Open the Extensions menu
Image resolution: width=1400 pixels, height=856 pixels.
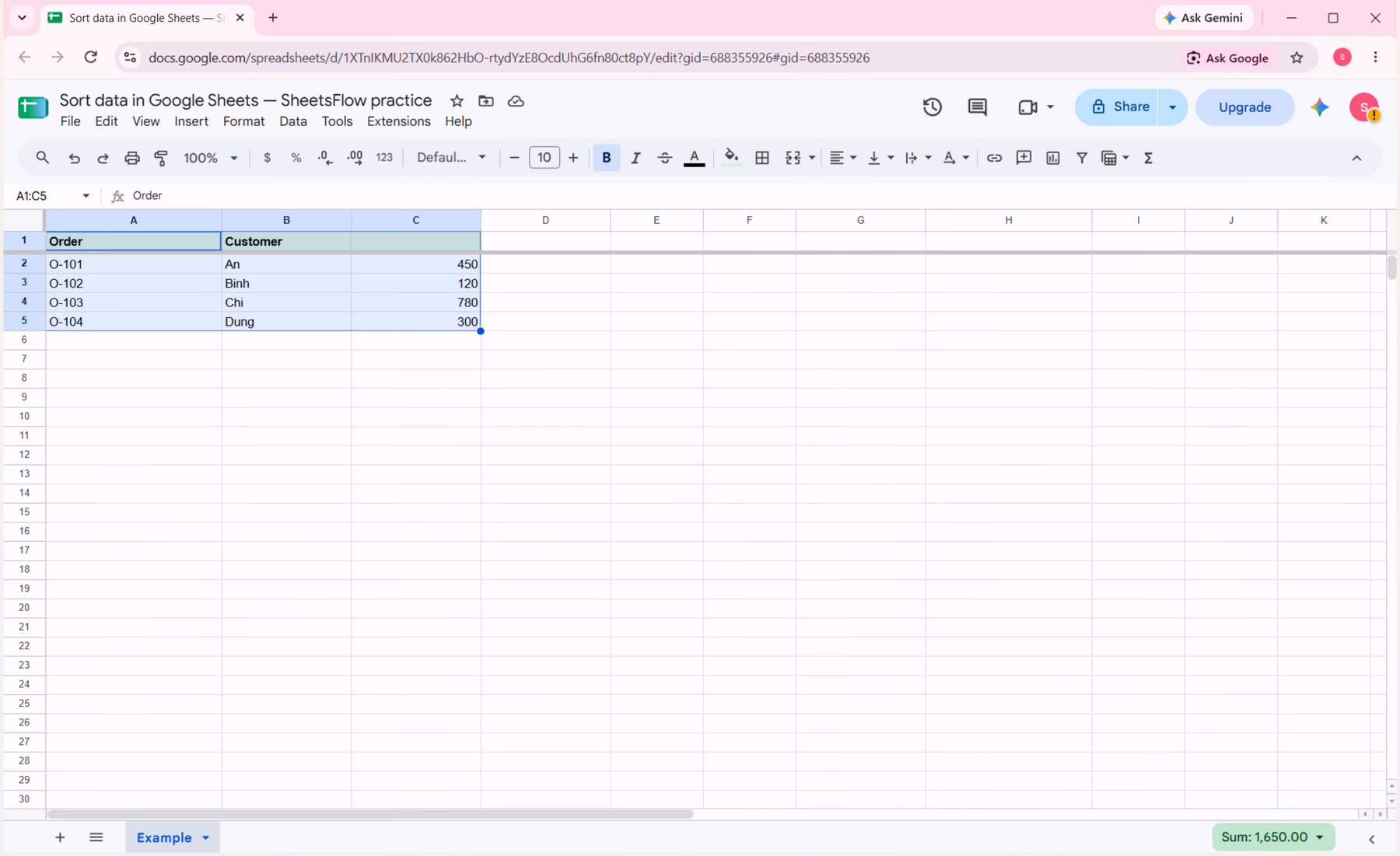pos(399,121)
